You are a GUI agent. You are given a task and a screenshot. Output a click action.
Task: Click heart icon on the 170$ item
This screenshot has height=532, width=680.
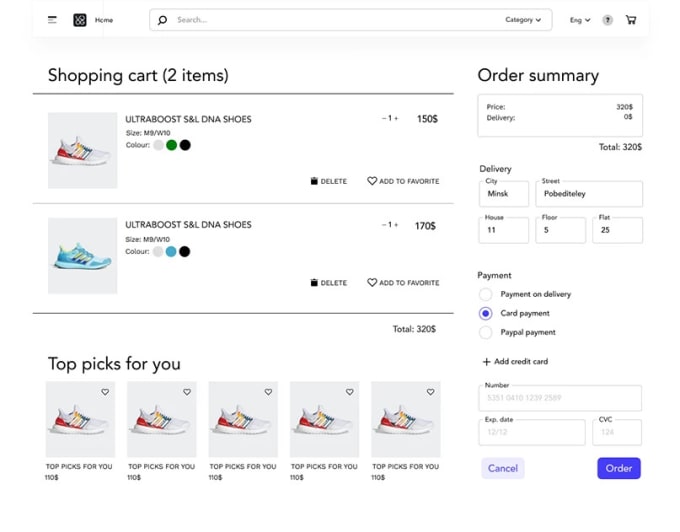coord(372,282)
